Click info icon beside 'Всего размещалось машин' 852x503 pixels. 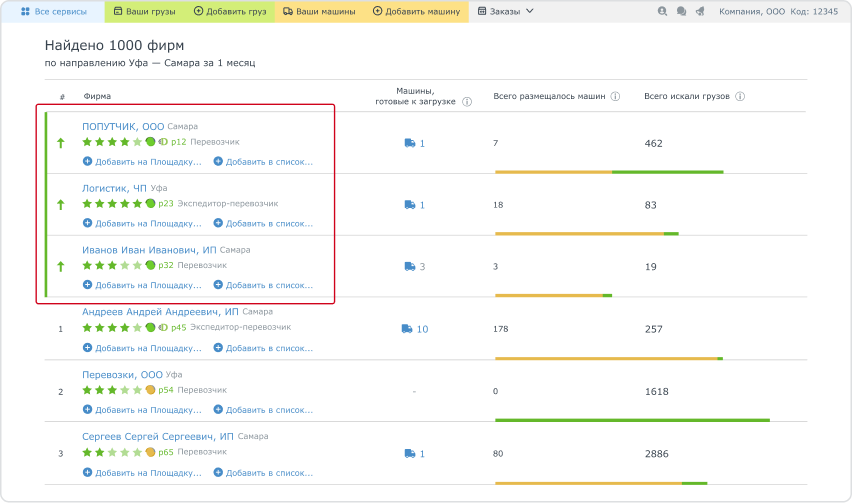click(615, 97)
